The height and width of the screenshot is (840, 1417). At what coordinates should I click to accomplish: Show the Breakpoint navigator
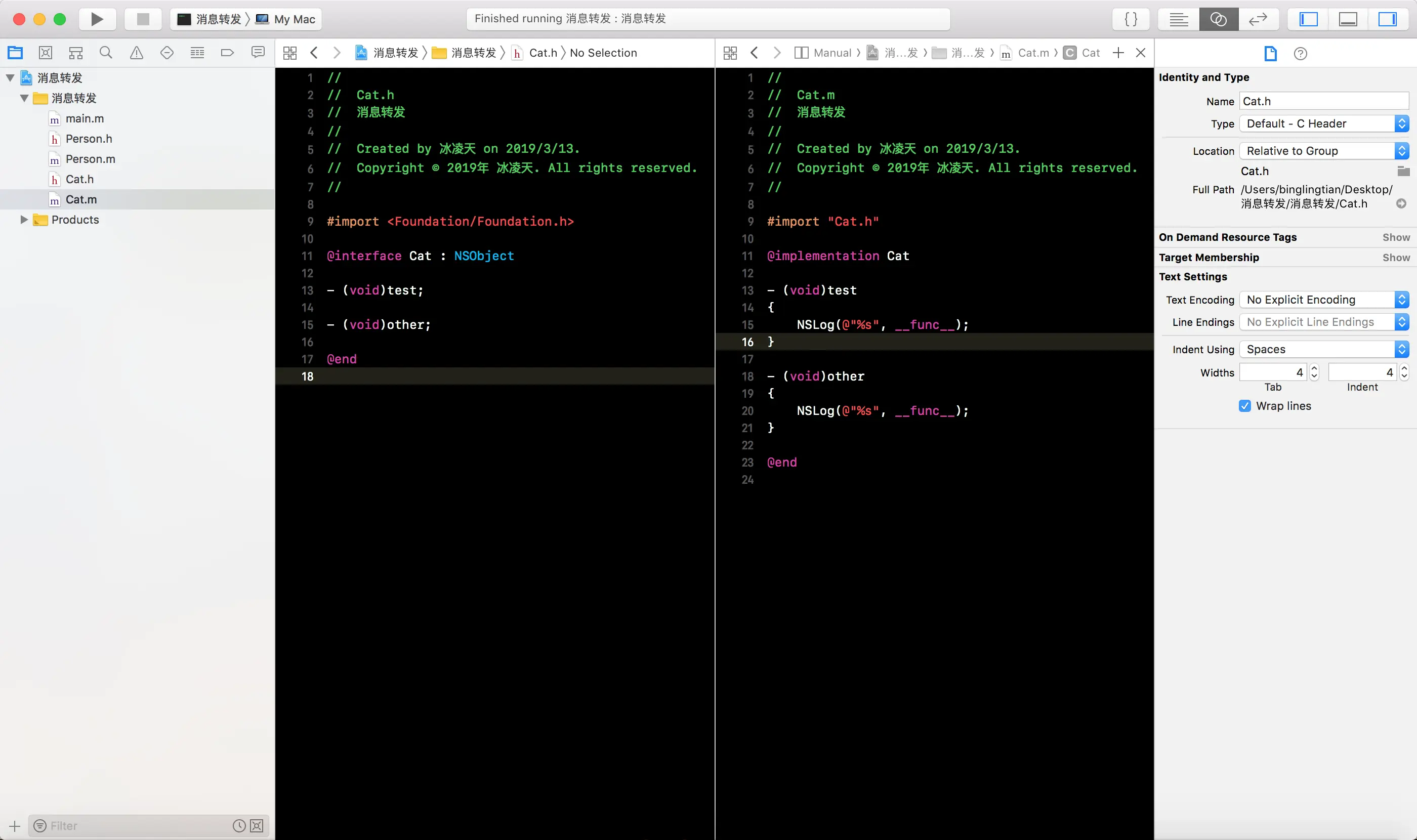[x=227, y=53]
